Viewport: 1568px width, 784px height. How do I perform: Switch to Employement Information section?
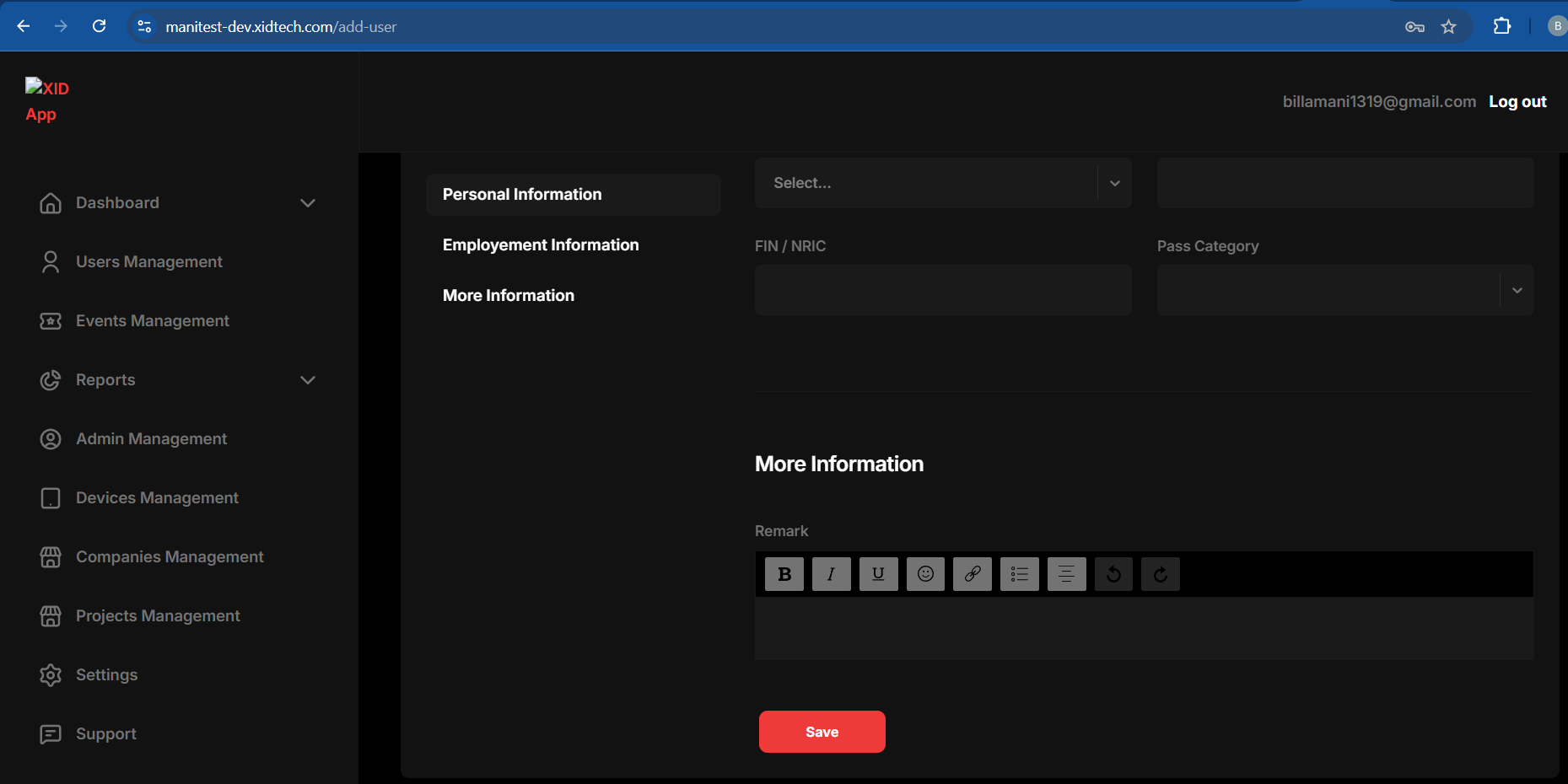pos(541,245)
